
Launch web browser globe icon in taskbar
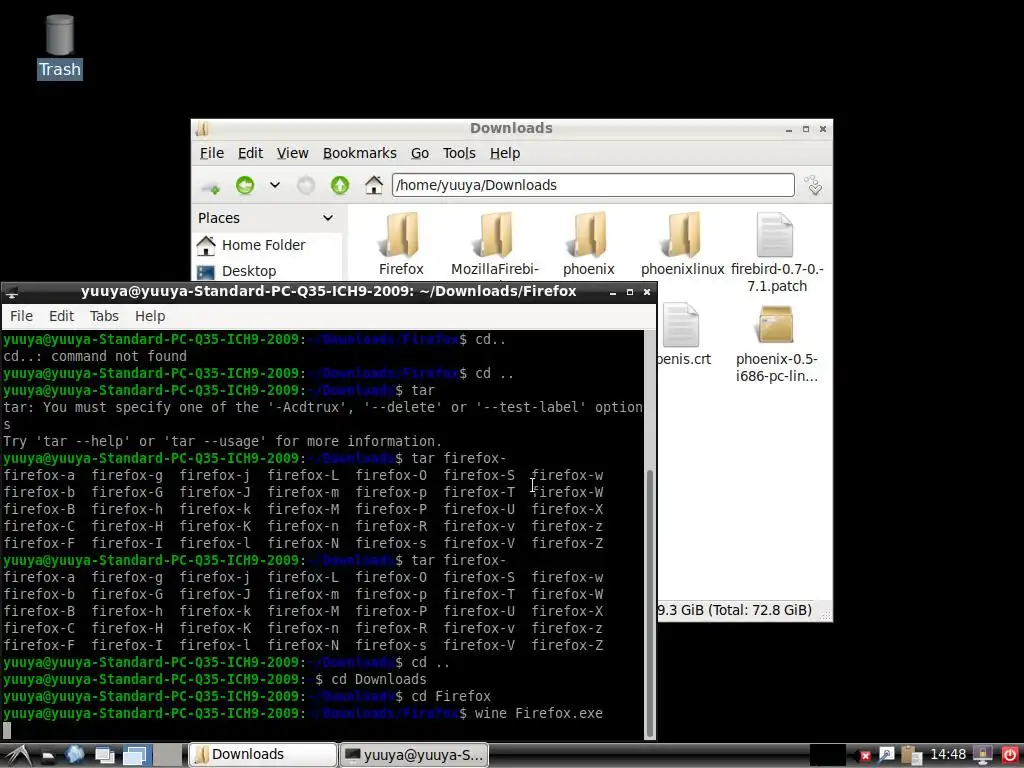pos(74,755)
